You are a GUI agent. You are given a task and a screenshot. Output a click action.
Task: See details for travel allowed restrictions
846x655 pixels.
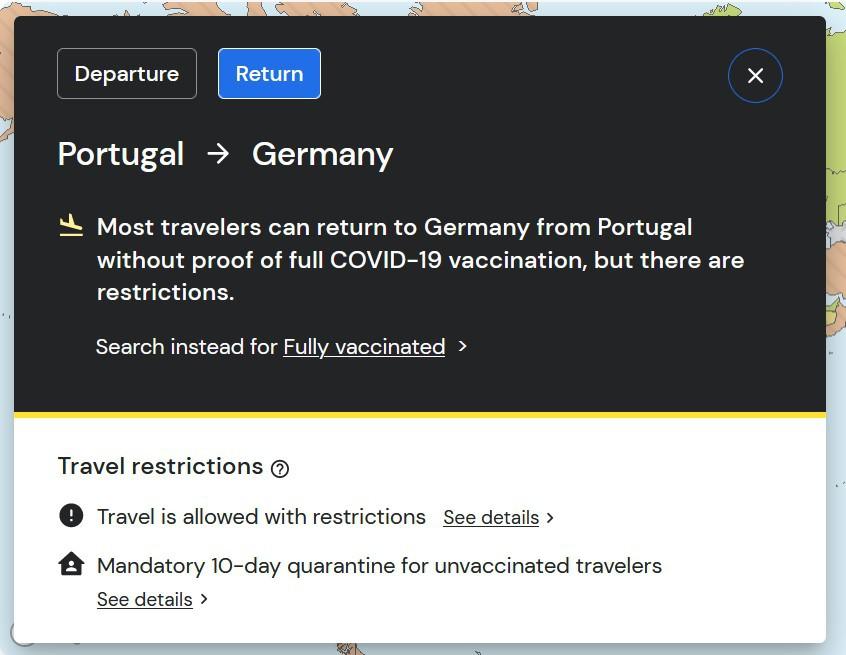click(x=491, y=518)
